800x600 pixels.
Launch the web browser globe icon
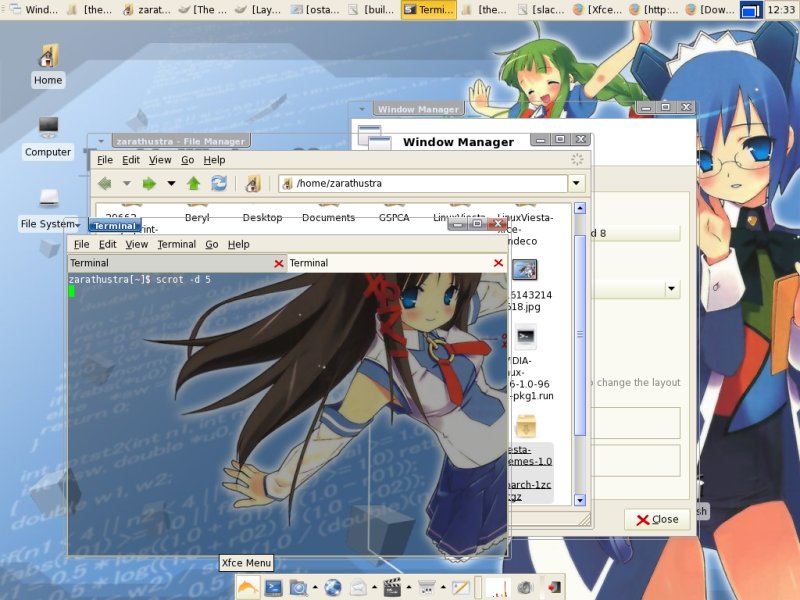(333, 588)
